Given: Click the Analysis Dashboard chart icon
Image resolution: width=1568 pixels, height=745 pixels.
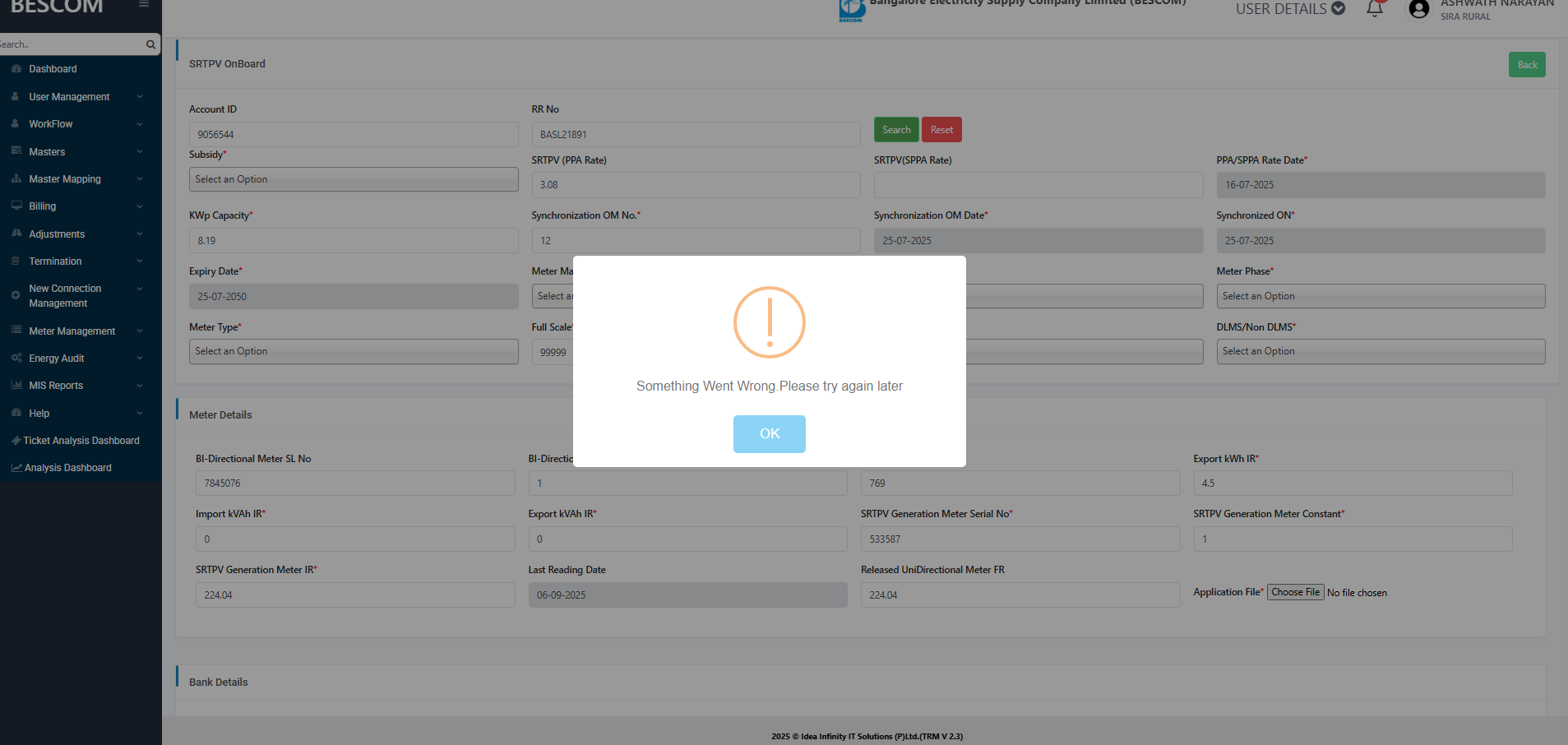Looking at the screenshot, I should coord(16,468).
